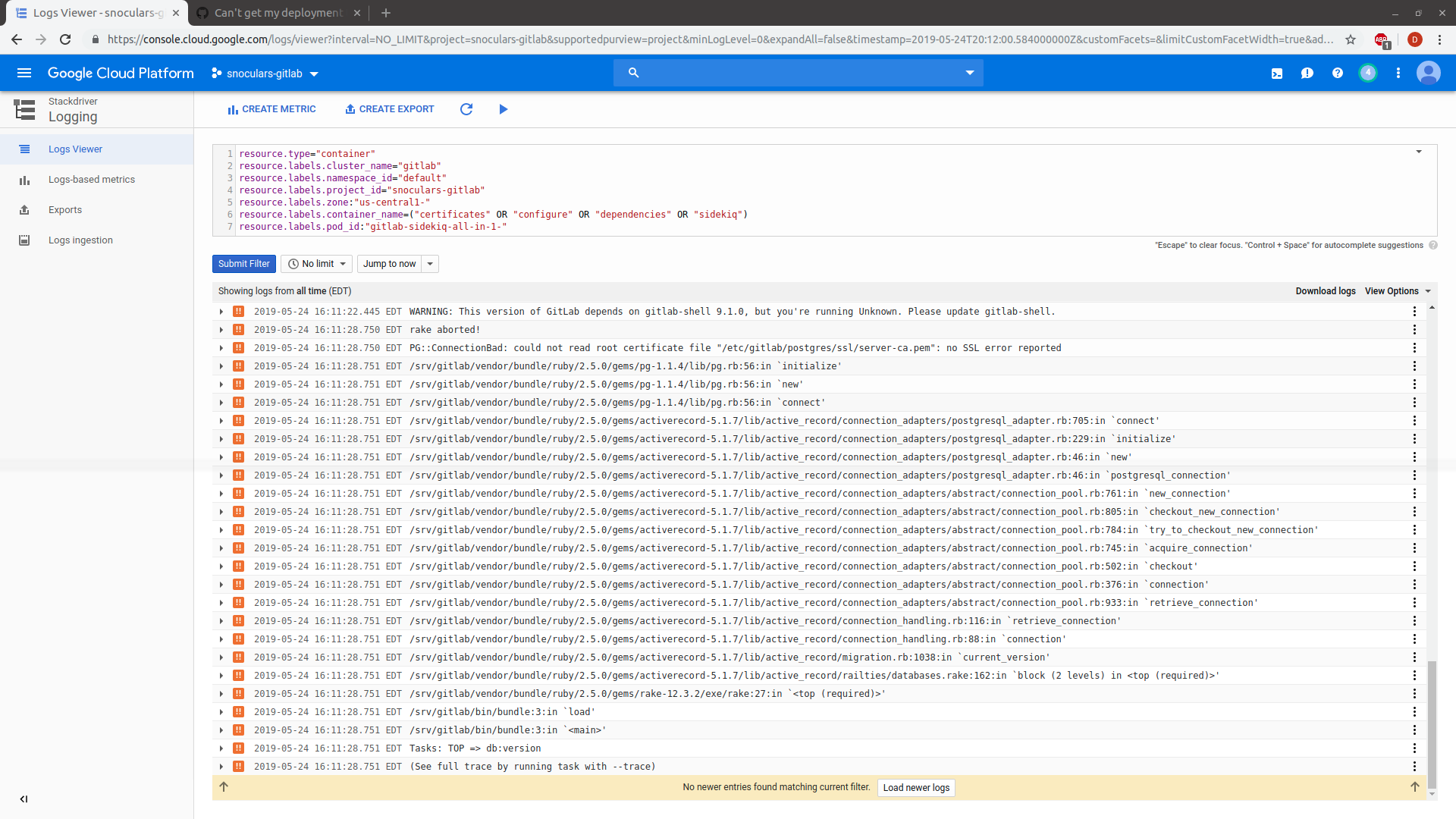Open the adblock extension icon
The height and width of the screenshot is (819, 1456).
[1382, 39]
